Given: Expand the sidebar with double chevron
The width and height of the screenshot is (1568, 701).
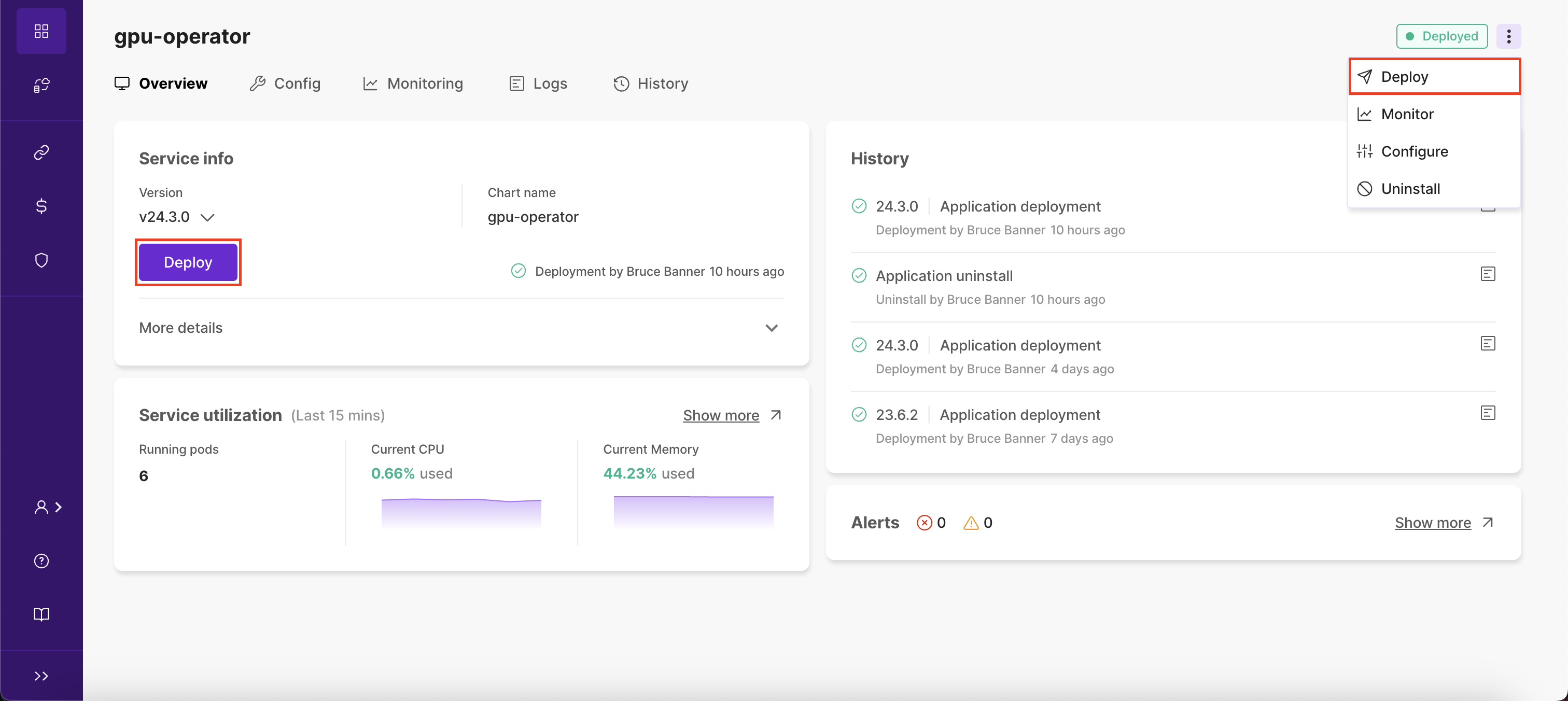Looking at the screenshot, I should (x=41, y=676).
